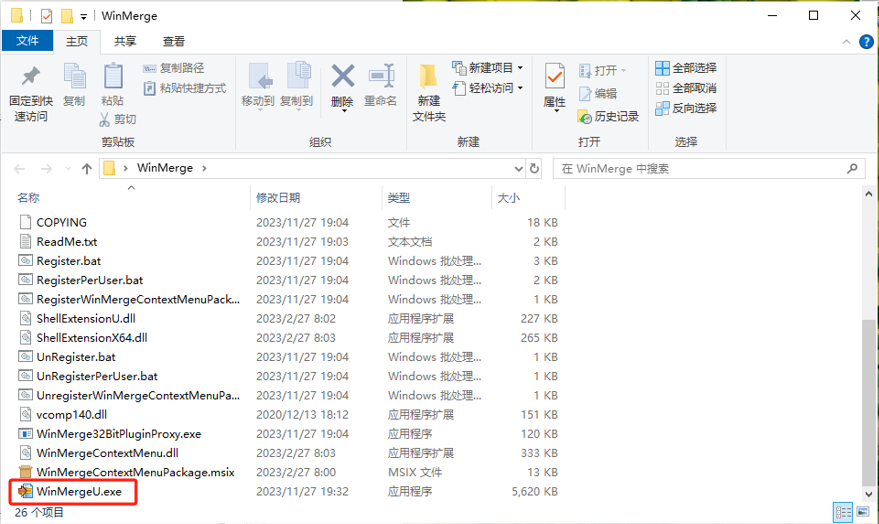Click the Back navigation arrow
Image resolution: width=879 pixels, height=524 pixels.
click(20, 169)
